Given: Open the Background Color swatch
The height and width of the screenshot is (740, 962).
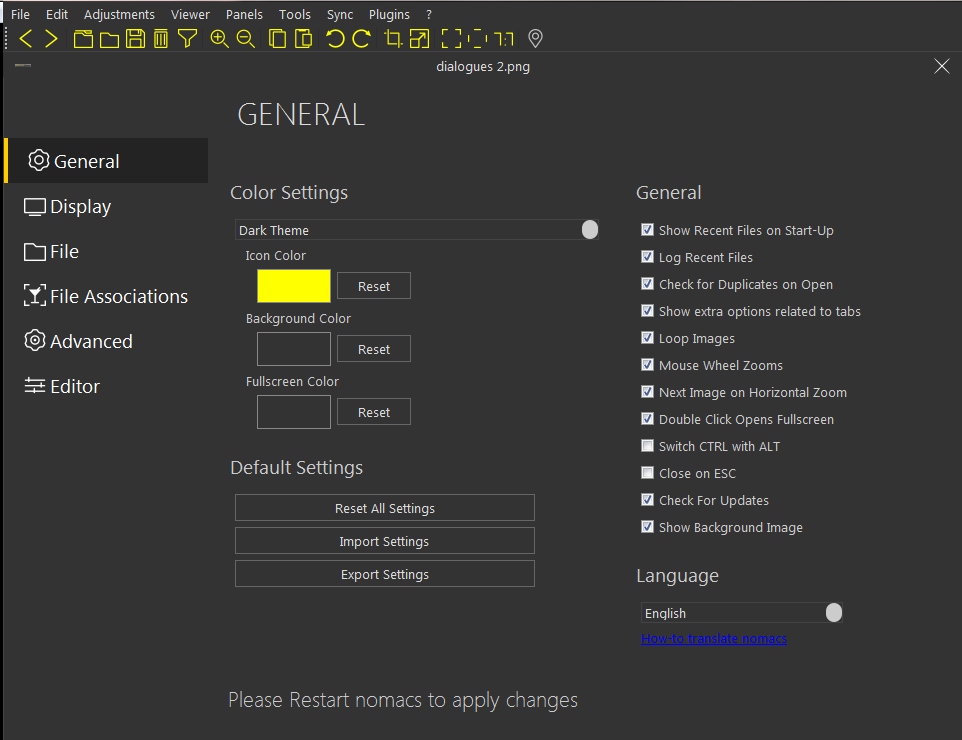Looking at the screenshot, I should pos(293,349).
